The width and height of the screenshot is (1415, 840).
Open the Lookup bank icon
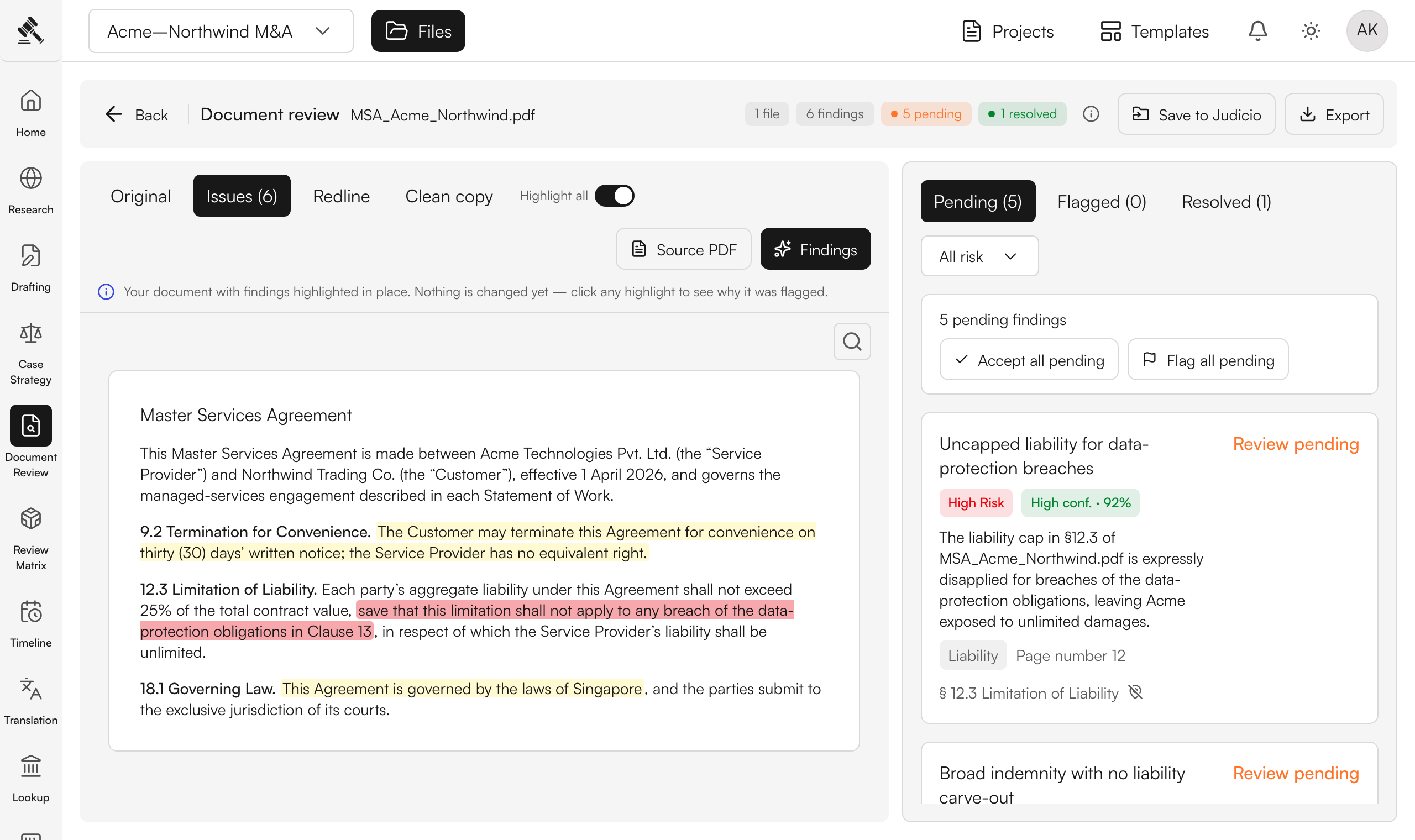coord(30,767)
